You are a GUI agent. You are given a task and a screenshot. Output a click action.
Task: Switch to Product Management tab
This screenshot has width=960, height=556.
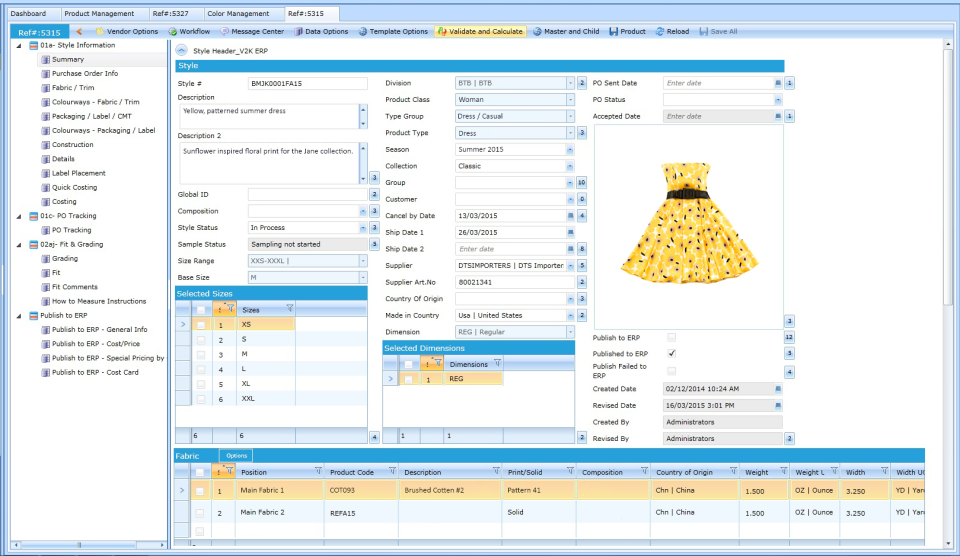[x=99, y=13]
